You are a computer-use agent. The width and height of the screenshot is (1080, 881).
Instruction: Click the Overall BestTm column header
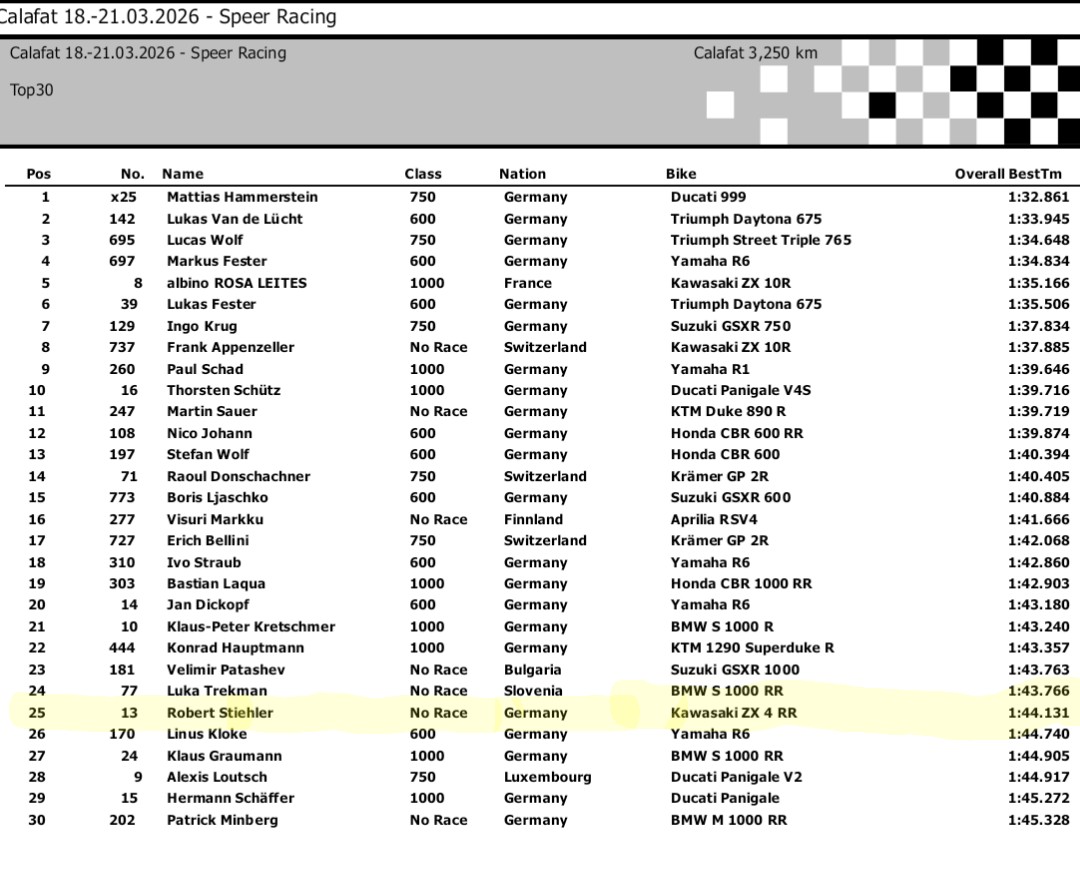click(x=1008, y=174)
